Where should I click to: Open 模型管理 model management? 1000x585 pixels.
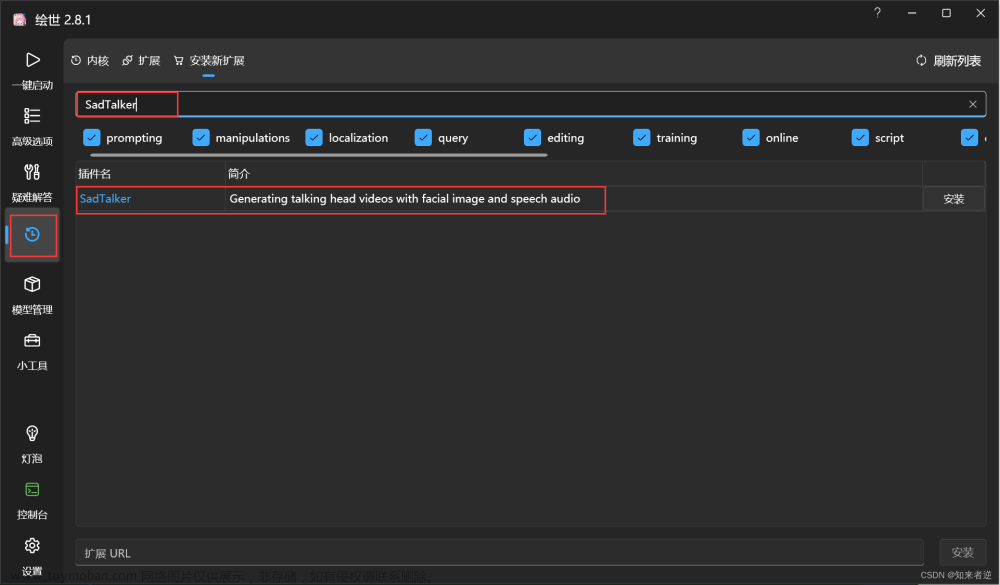32,295
